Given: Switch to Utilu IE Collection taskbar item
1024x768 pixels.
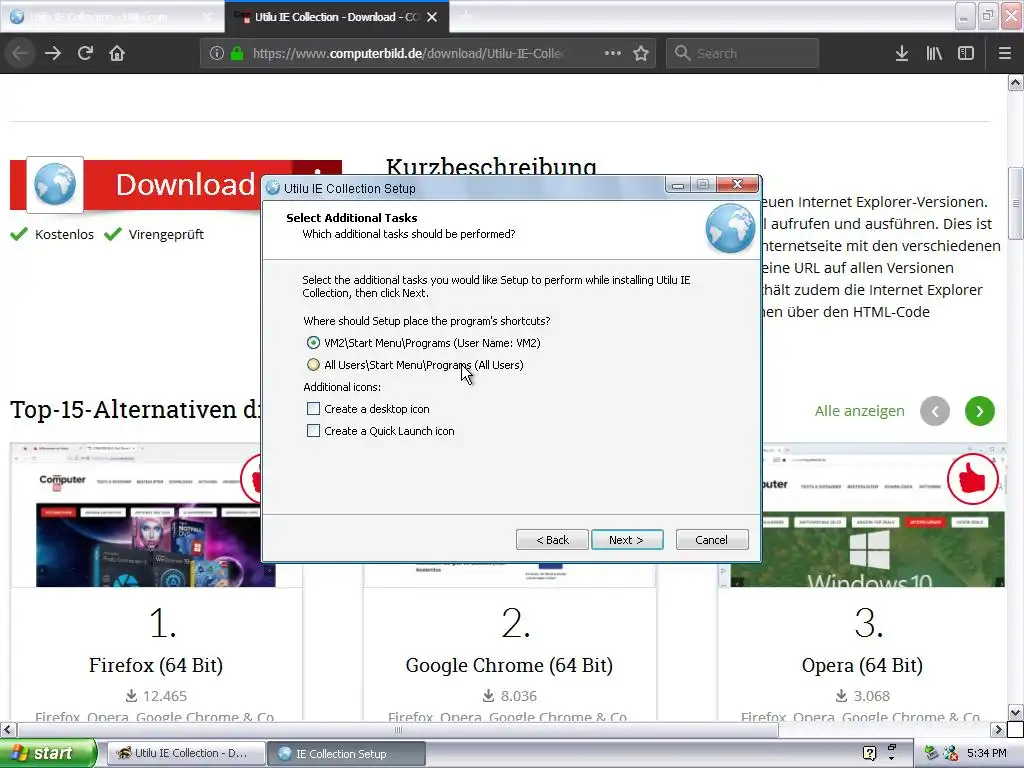Looking at the screenshot, I should tap(185, 753).
